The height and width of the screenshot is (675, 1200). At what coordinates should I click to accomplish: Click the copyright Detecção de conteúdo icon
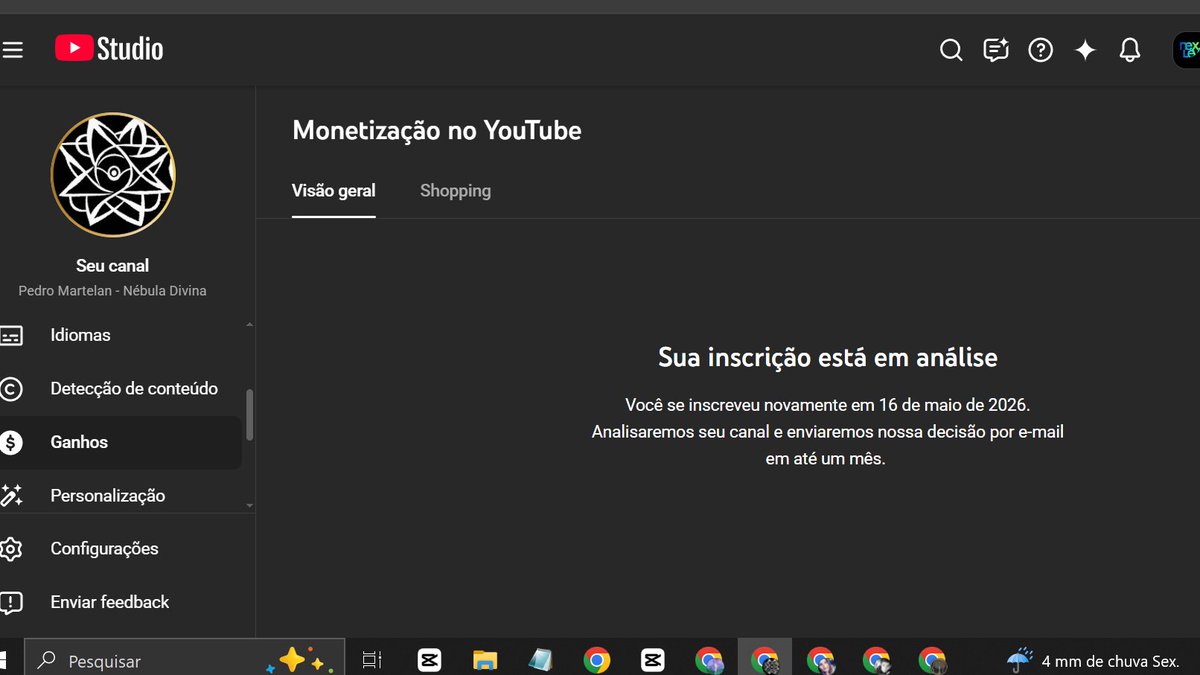11,389
